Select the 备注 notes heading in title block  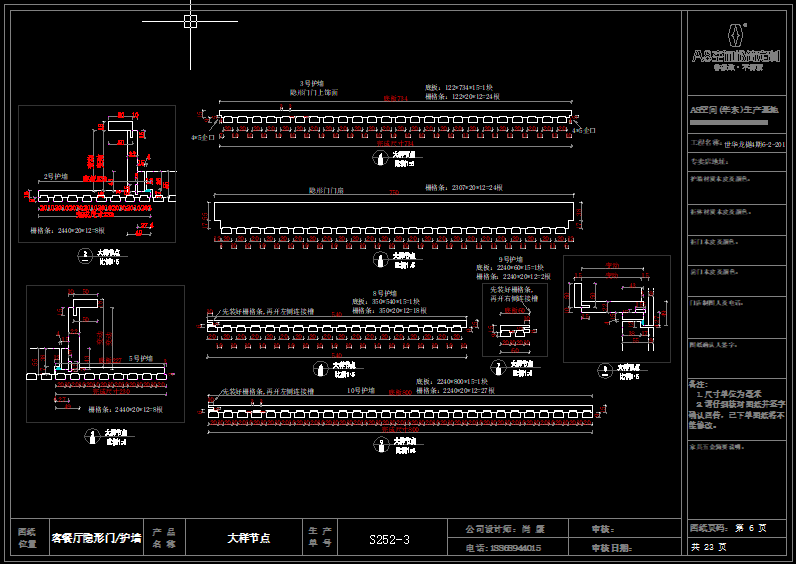coord(698,384)
